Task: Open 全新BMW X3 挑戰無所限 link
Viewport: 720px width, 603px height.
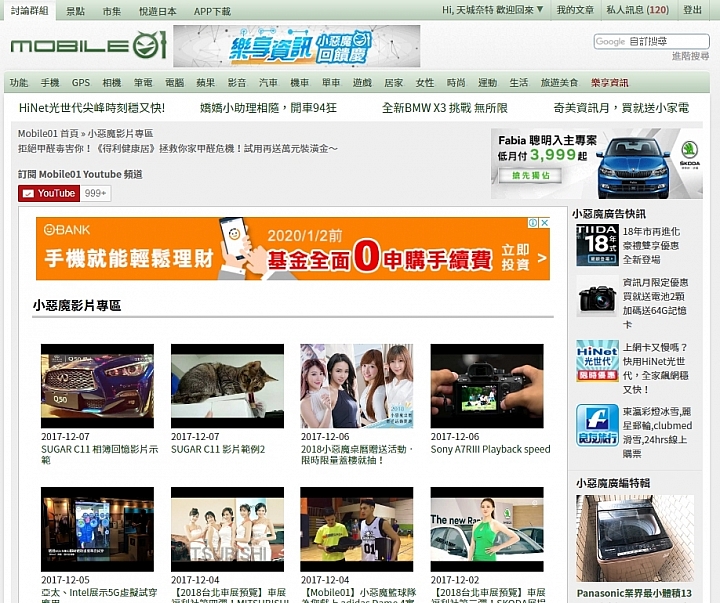Action: click(444, 107)
